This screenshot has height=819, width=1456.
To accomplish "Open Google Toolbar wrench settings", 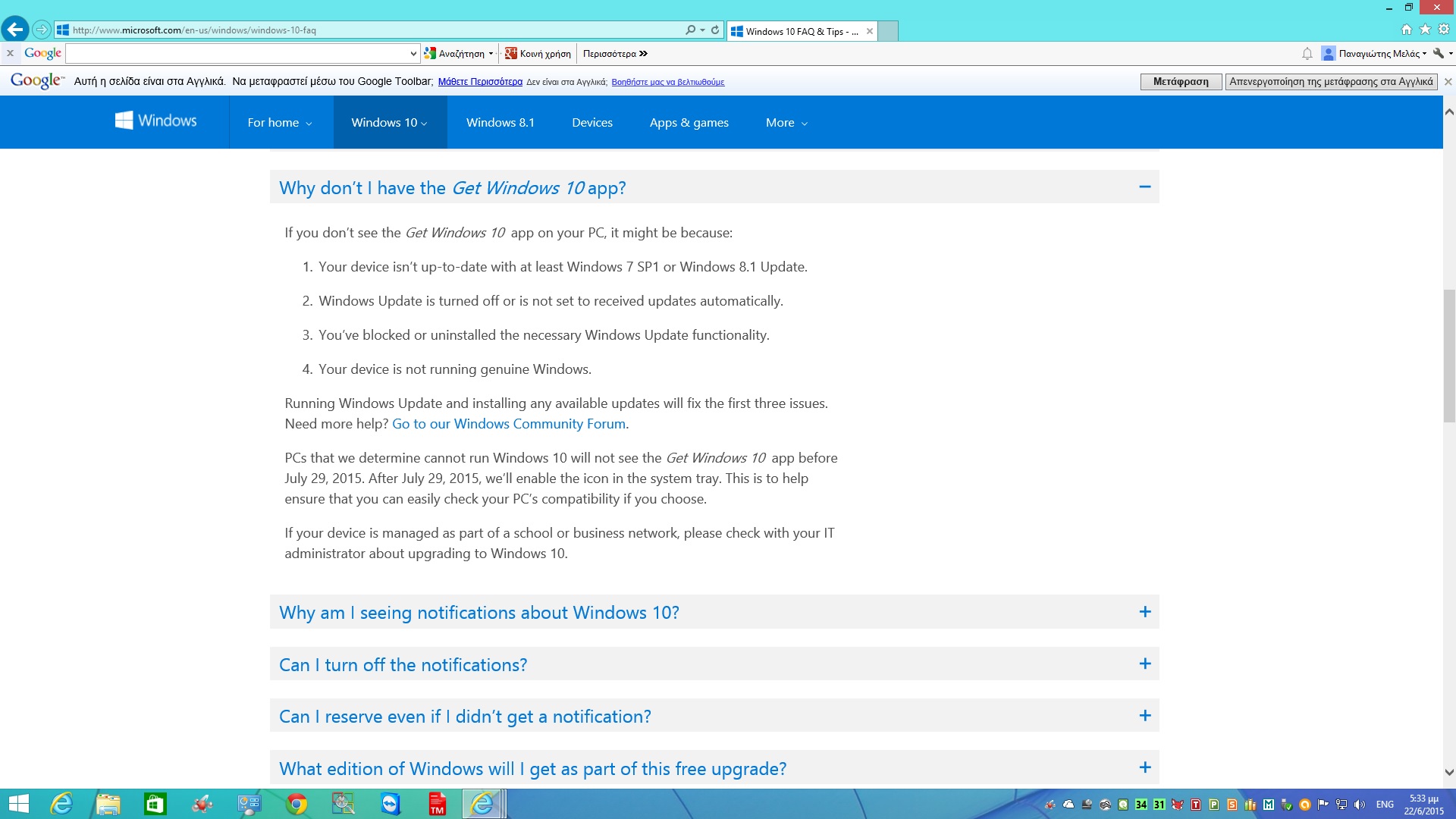I will point(1439,53).
